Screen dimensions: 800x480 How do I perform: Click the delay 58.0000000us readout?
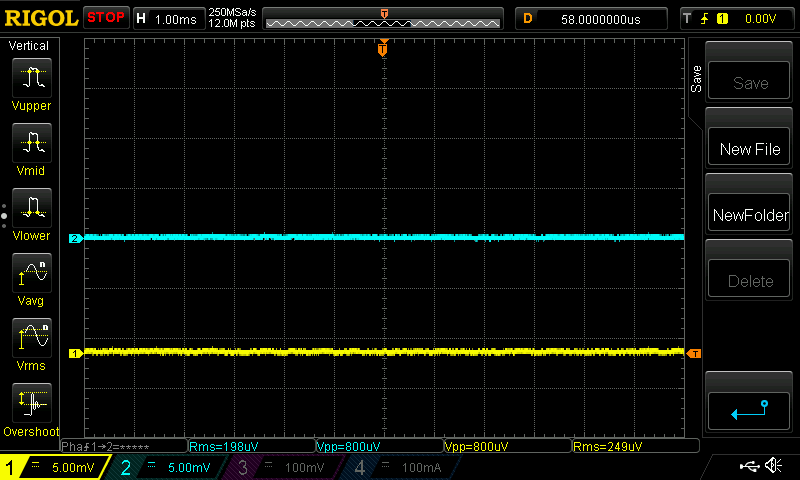(x=601, y=19)
